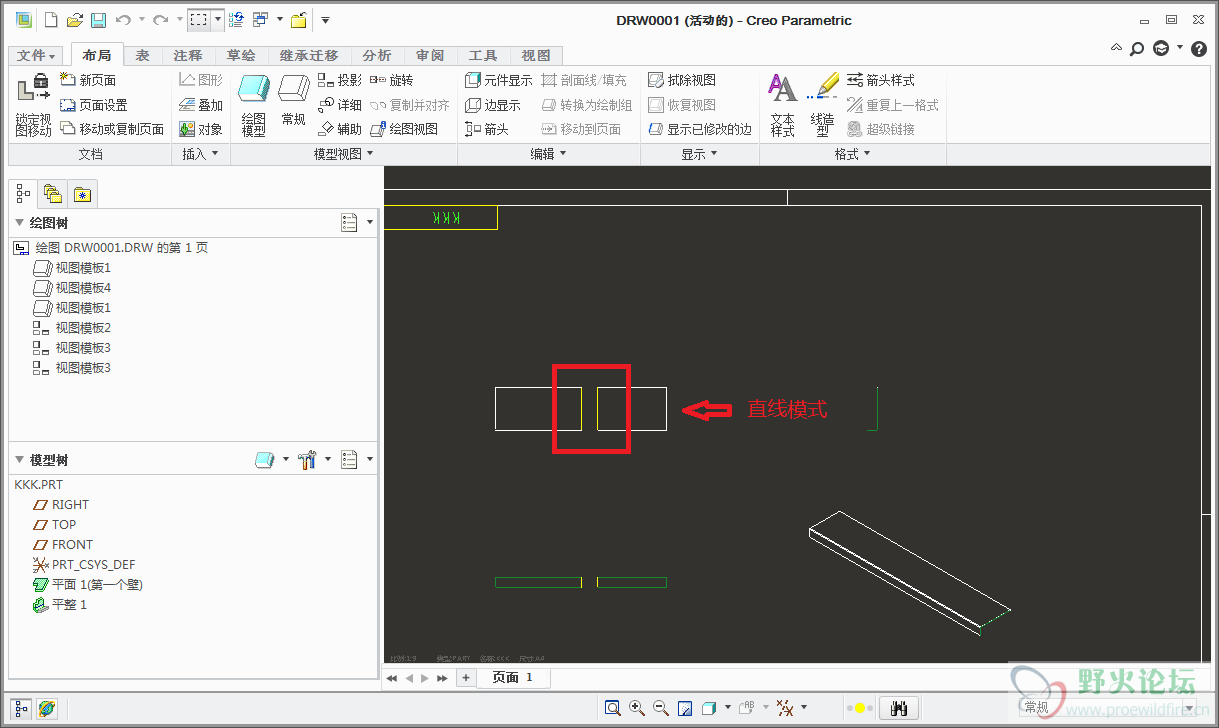Select the 锁定视图移动 lock view tool

point(33,105)
